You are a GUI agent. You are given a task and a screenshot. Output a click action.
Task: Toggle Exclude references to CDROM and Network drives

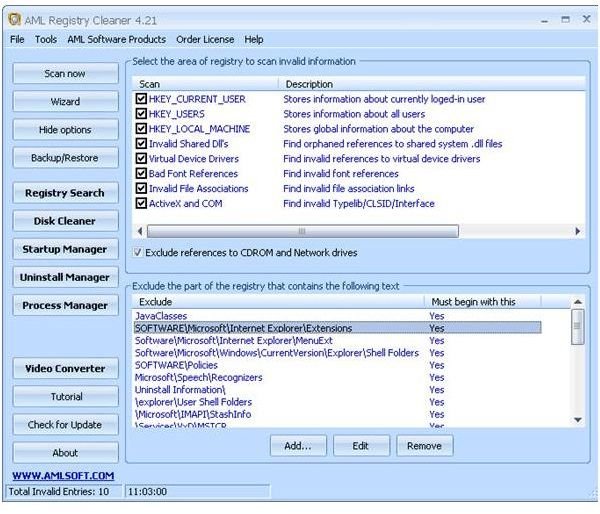(x=137, y=253)
